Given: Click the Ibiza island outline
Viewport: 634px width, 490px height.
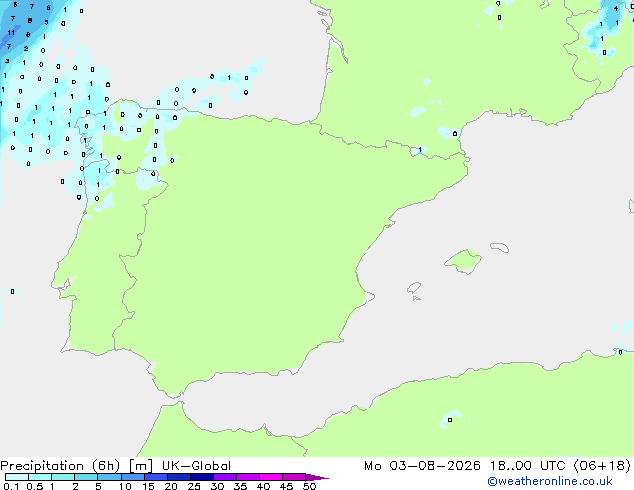Looking at the screenshot, I should (x=414, y=288).
